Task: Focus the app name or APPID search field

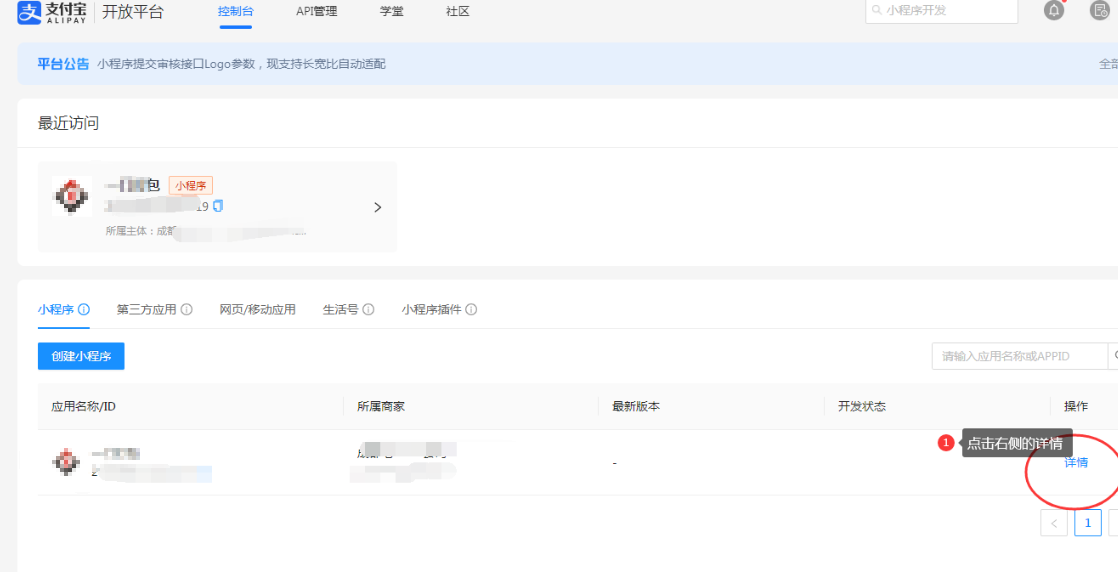Action: 1018,357
